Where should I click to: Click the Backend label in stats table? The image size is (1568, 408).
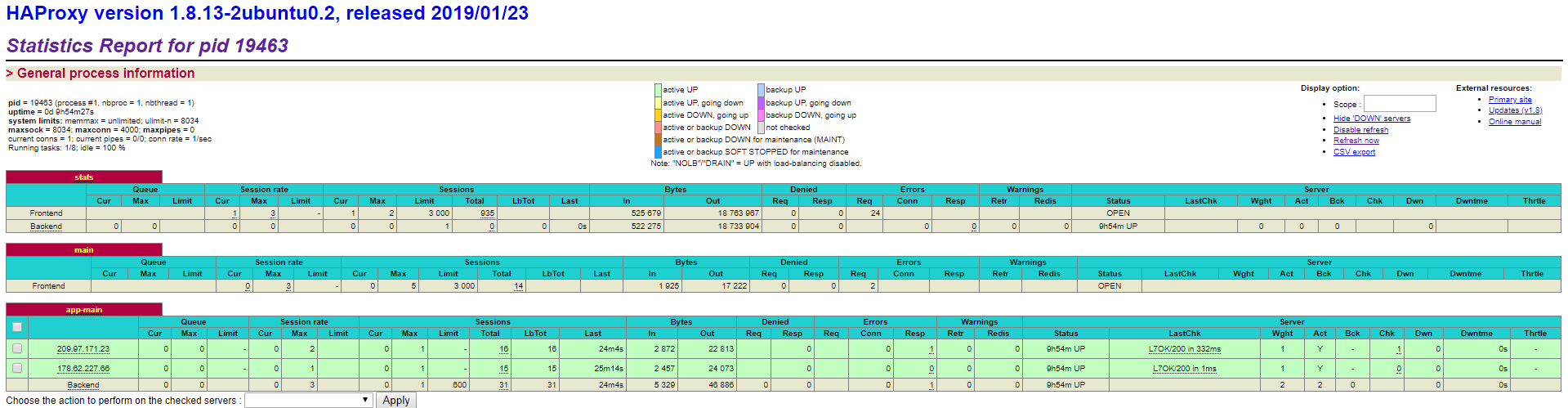[47, 226]
